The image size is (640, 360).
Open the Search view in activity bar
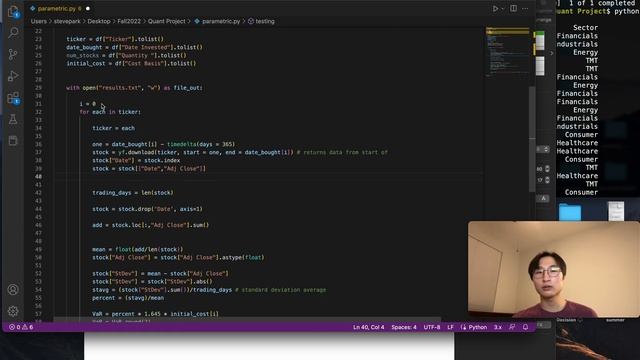pos(13,33)
